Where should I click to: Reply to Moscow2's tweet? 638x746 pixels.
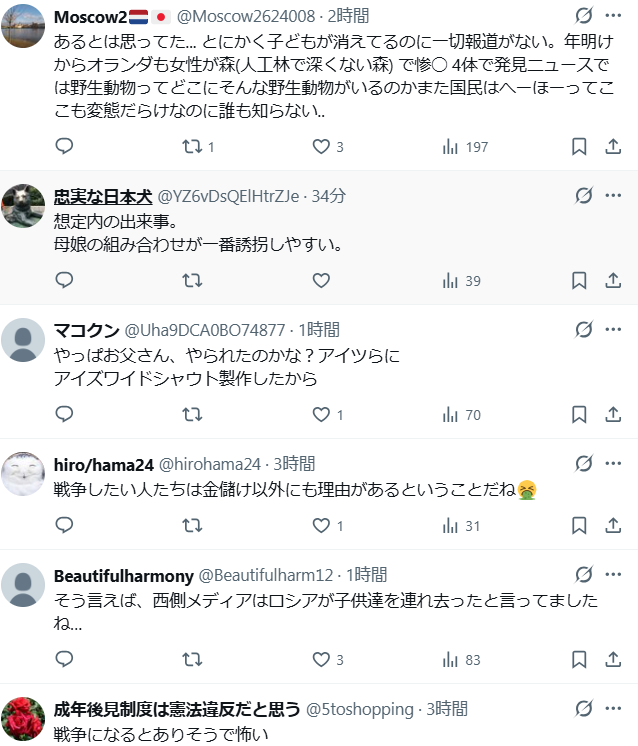64,147
